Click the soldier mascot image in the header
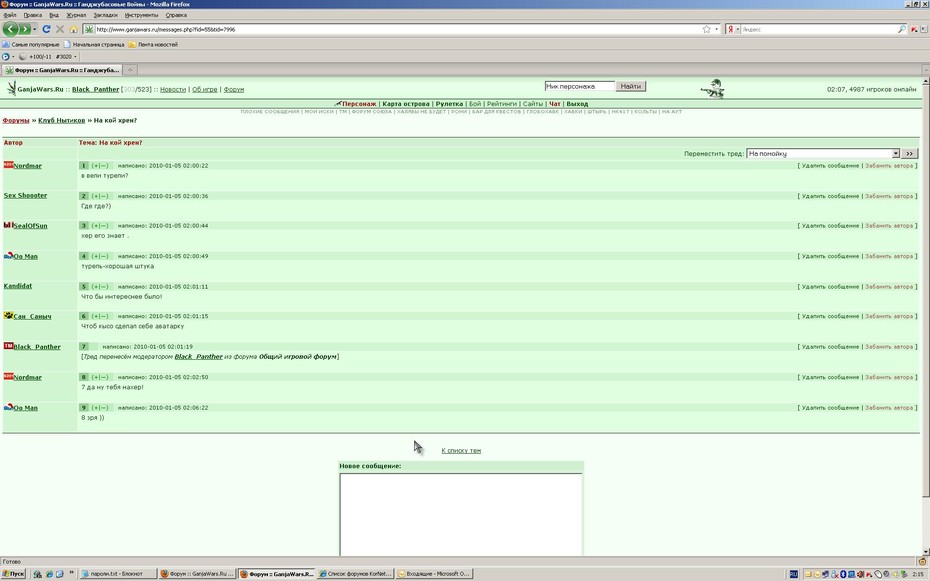 [713, 89]
